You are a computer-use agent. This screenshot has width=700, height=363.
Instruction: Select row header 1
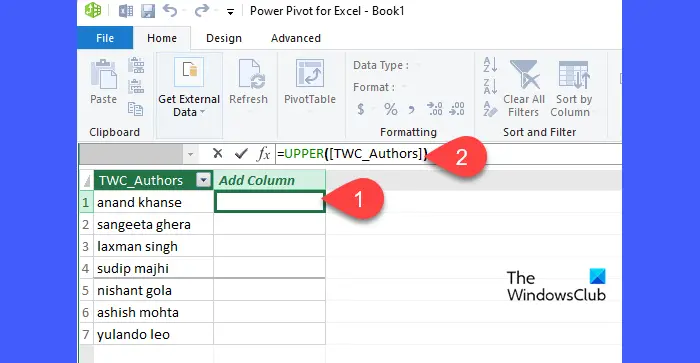(86, 202)
